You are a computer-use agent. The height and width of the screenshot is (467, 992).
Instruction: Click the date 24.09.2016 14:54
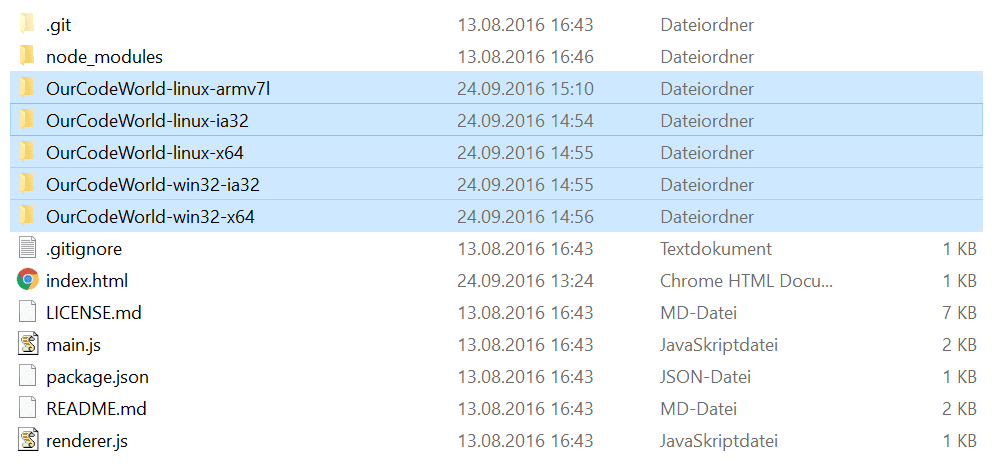click(525, 121)
